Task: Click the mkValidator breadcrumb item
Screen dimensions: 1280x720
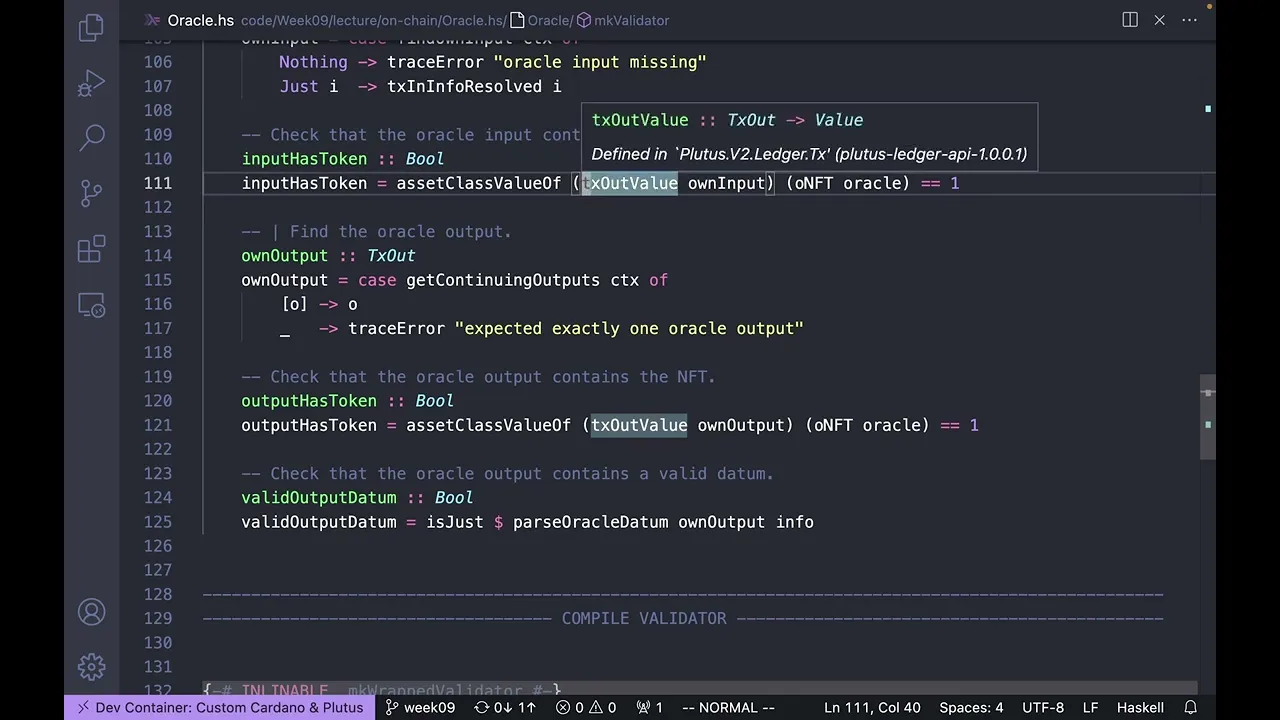Action: (631, 20)
